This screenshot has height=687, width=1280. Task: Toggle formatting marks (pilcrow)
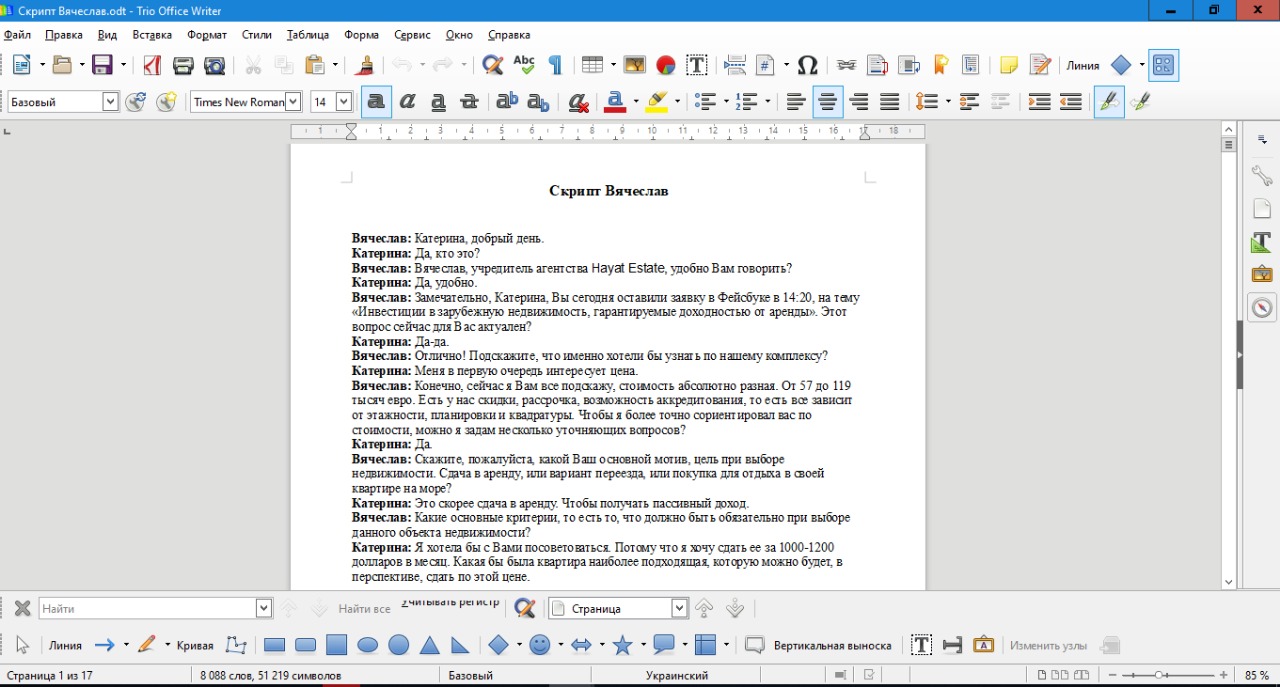coord(555,66)
